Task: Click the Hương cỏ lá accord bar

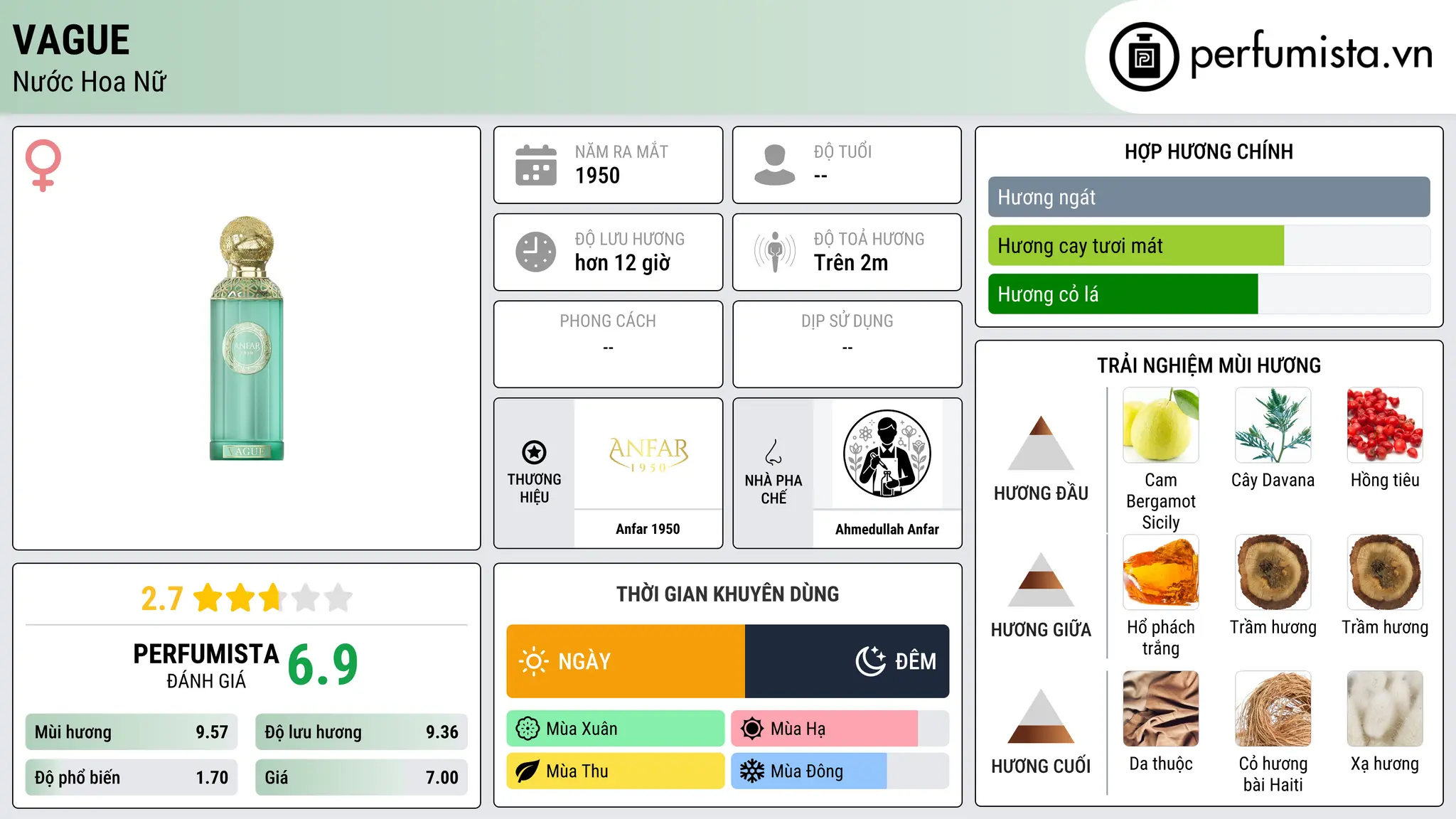Action: tap(1209, 294)
